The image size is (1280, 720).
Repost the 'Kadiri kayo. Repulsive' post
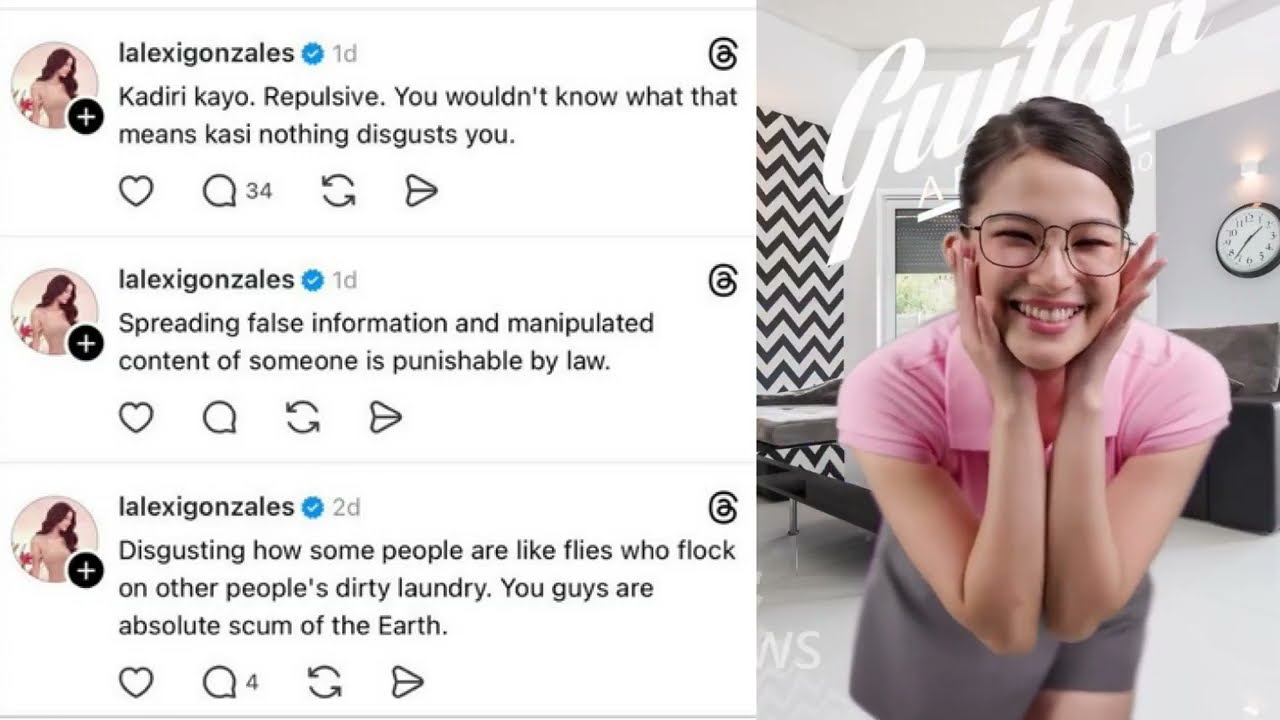point(339,191)
